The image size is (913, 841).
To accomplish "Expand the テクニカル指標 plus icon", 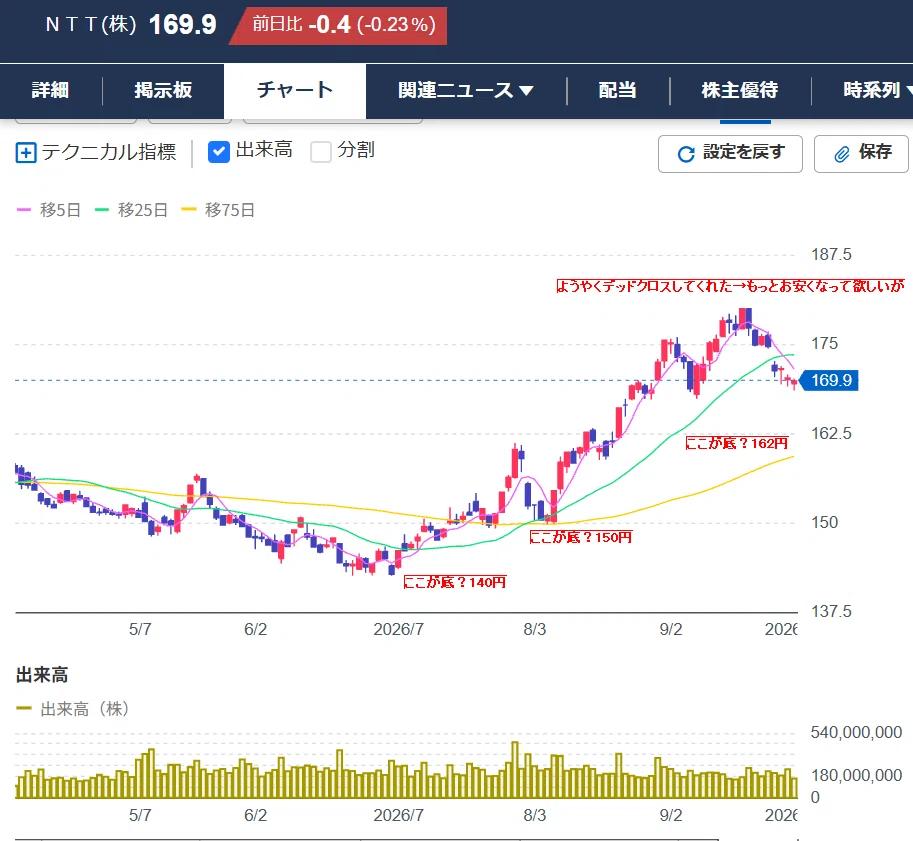I will (x=26, y=153).
